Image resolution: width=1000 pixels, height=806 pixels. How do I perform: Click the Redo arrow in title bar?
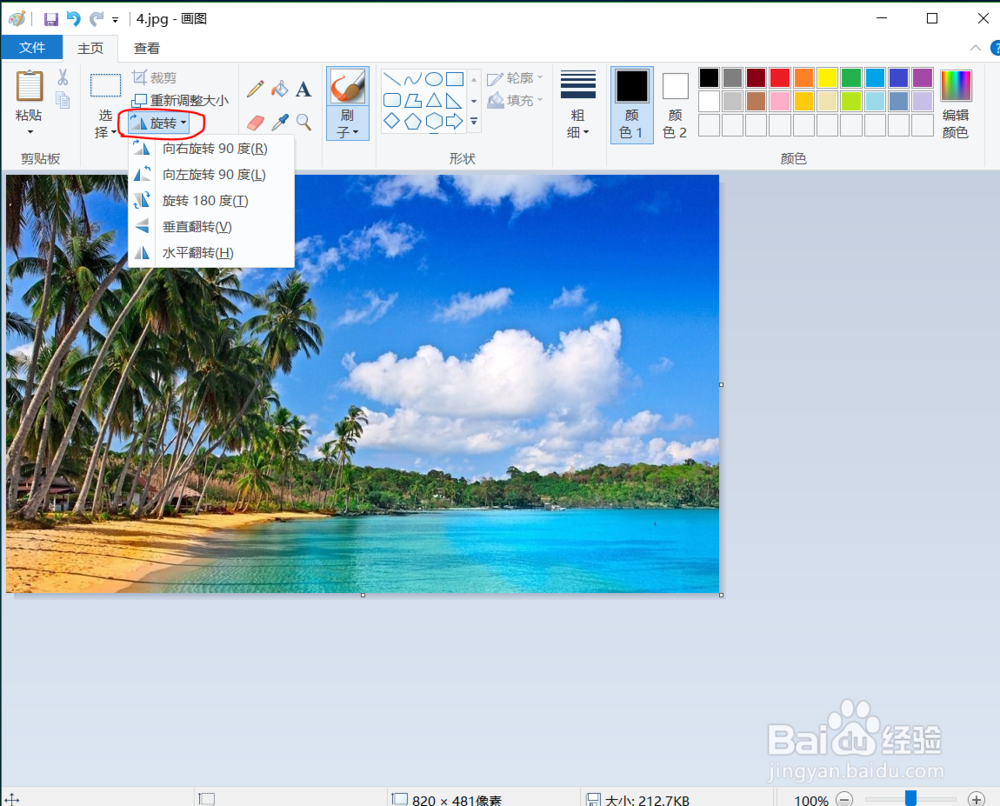tap(96, 18)
